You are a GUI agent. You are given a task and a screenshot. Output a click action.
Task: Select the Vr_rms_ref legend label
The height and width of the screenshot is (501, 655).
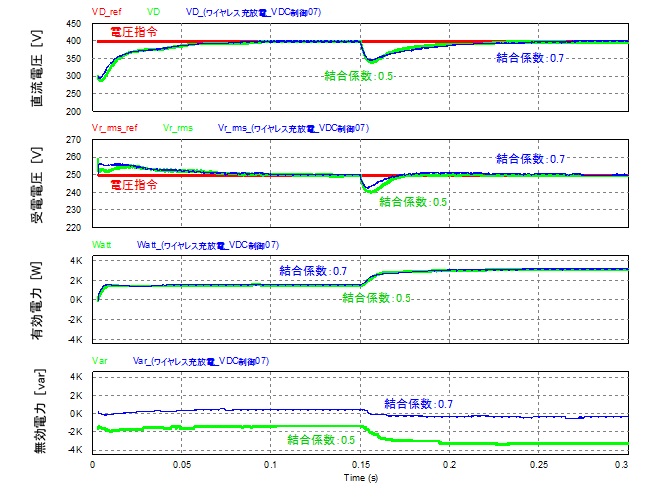click(113, 128)
